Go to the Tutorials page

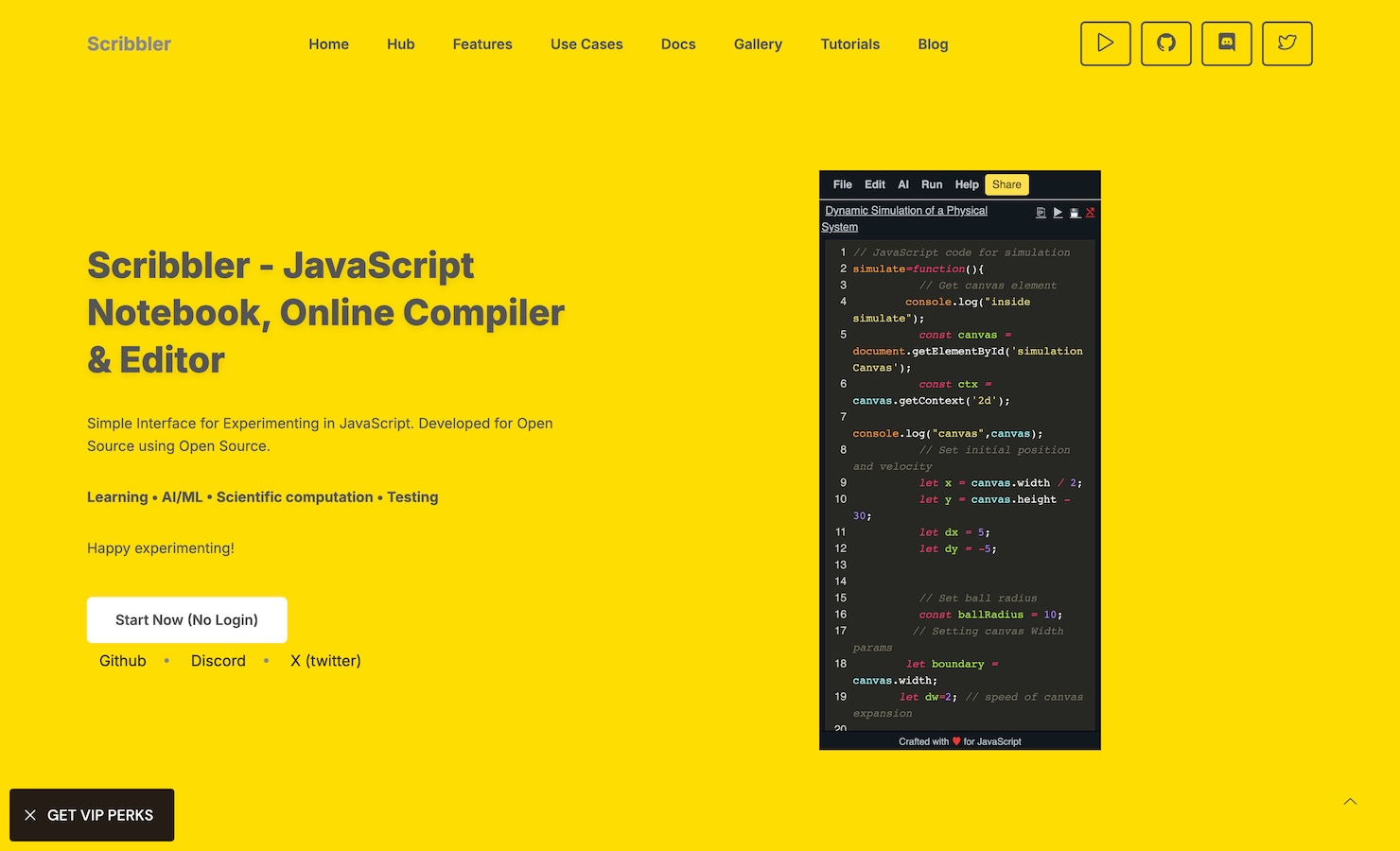pyautogui.click(x=849, y=44)
